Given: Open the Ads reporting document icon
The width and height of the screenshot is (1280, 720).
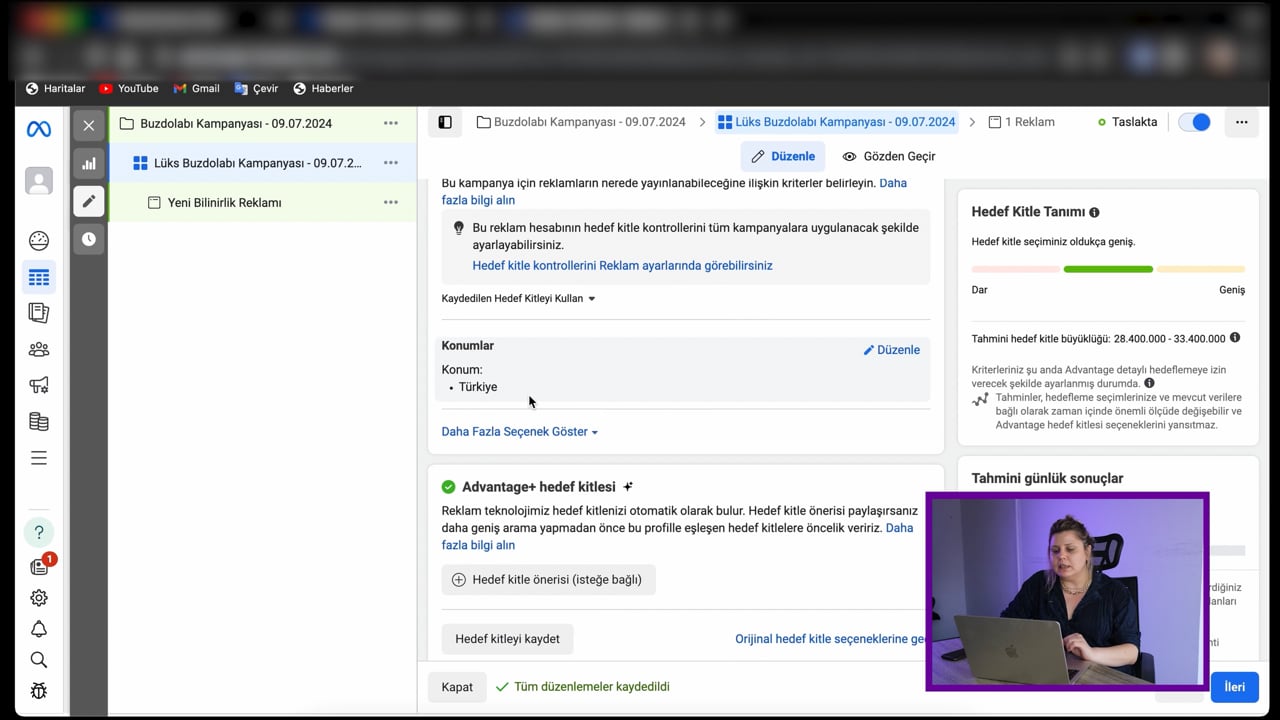Looking at the screenshot, I should click(x=39, y=313).
